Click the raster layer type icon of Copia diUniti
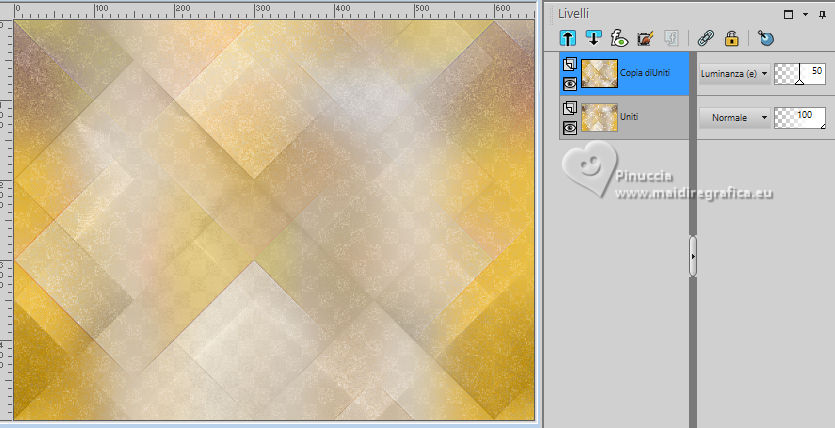Screen dimensions: 835x428 [x=570, y=64]
